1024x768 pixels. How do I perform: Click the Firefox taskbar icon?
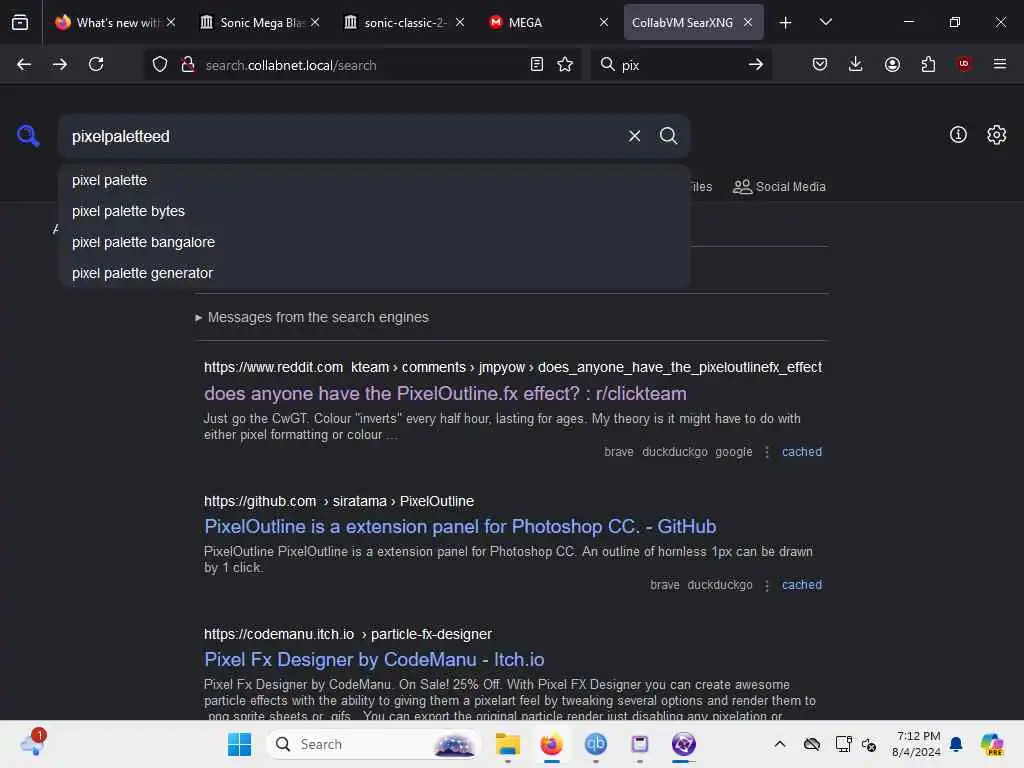coord(552,744)
